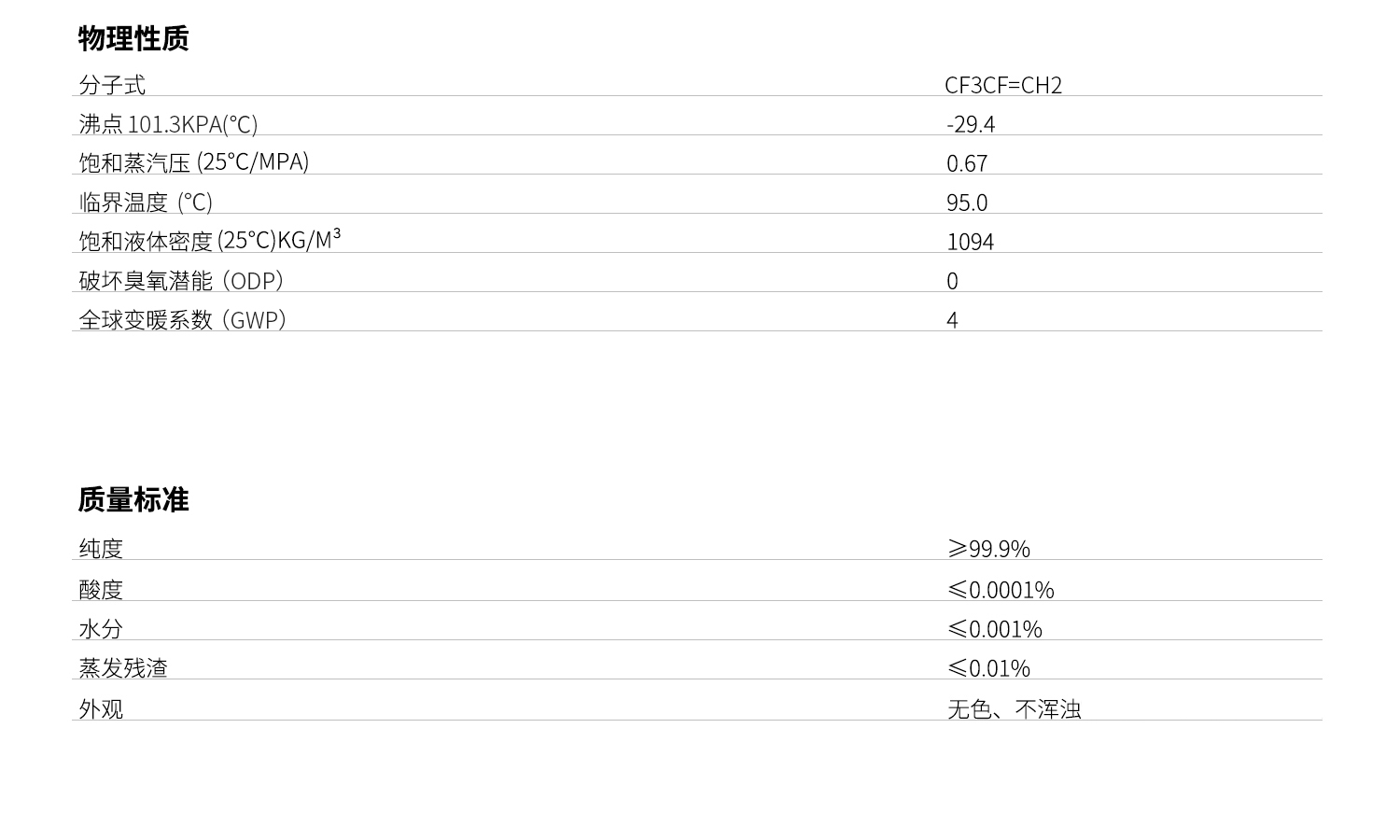Select the 饱和蒸汽压 (25°C/MPA) label
Screen dimensions: 1400x840
(193, 162)
